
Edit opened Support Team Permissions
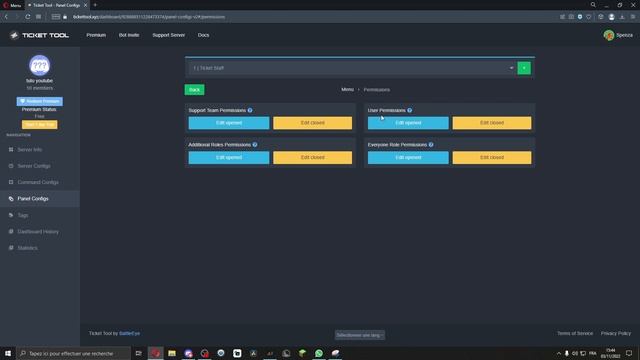(x=229, y=123)
